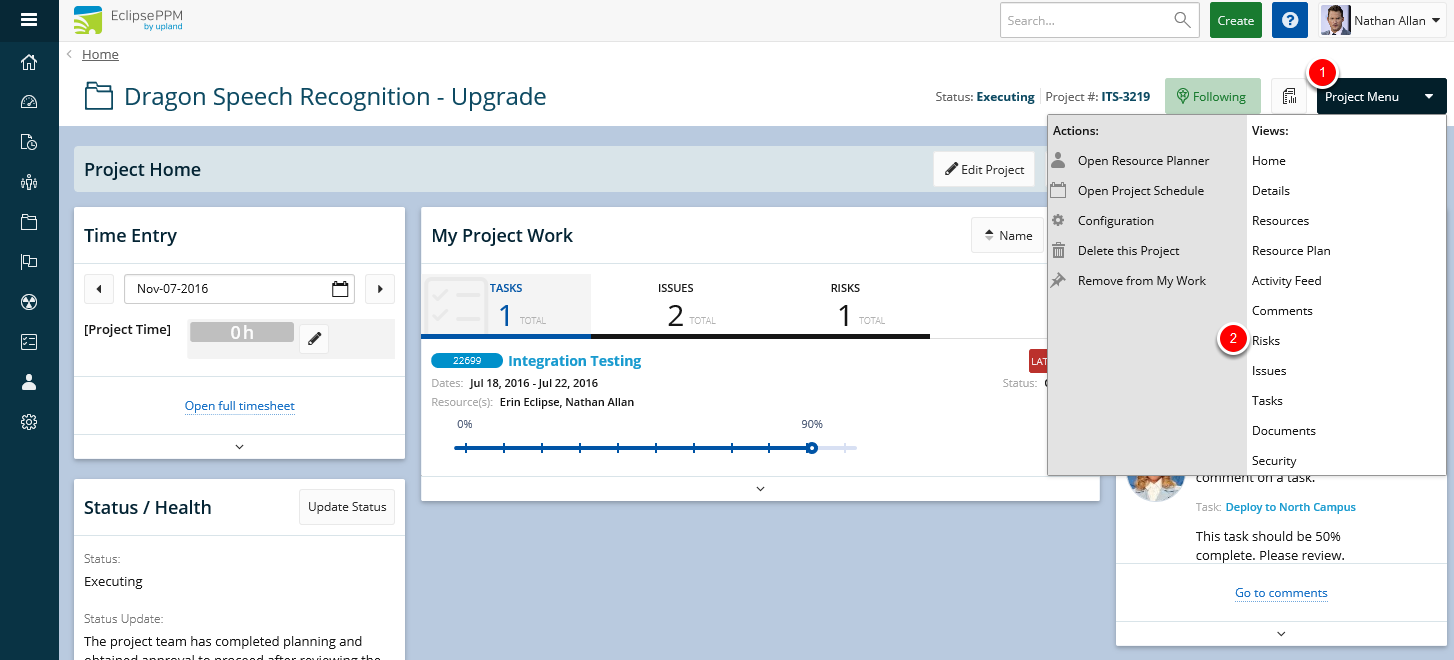
Task: Switch to the TASKS tab
Action: pyautogui.click(x=506, y=306)
